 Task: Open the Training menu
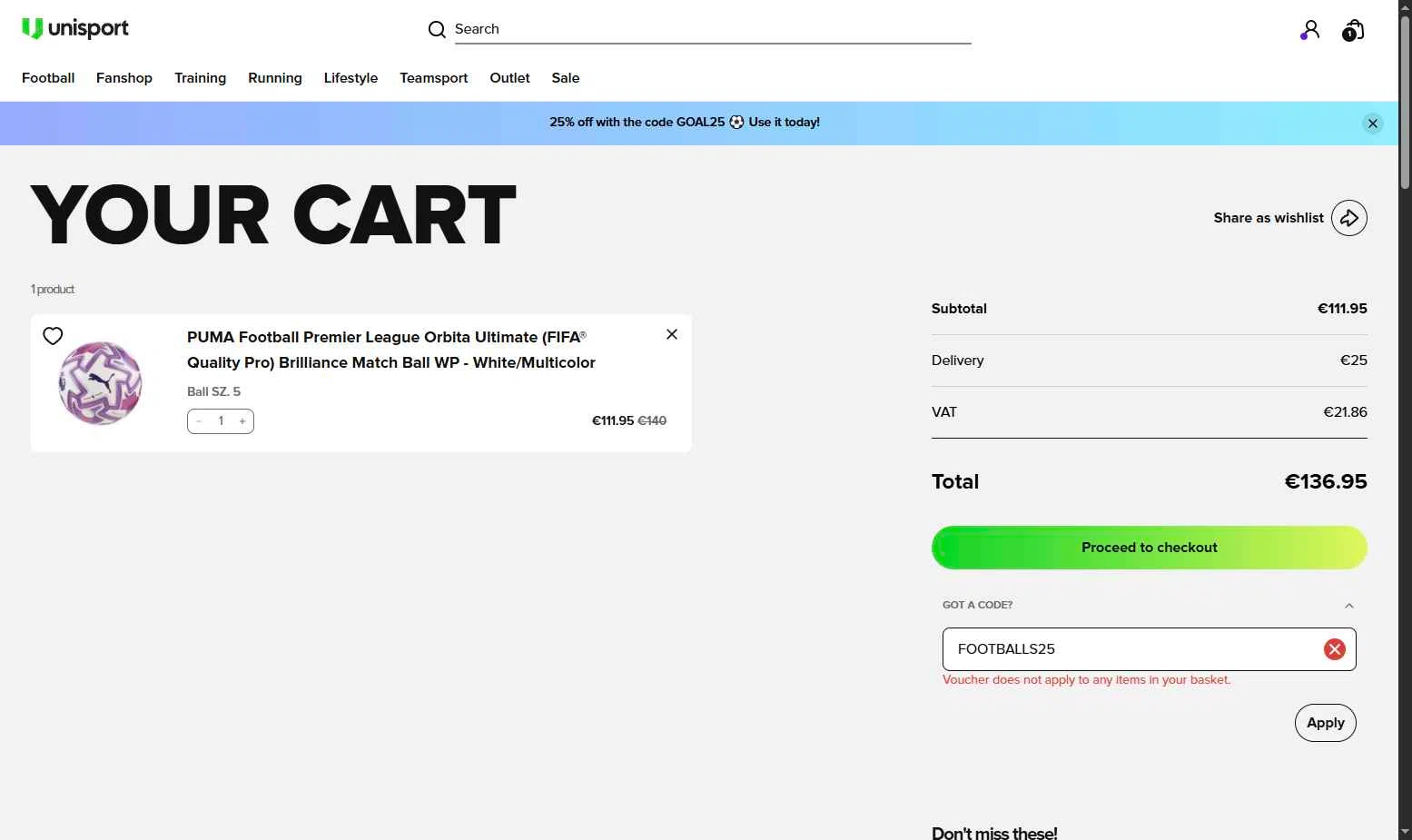(x=200, y=78)
